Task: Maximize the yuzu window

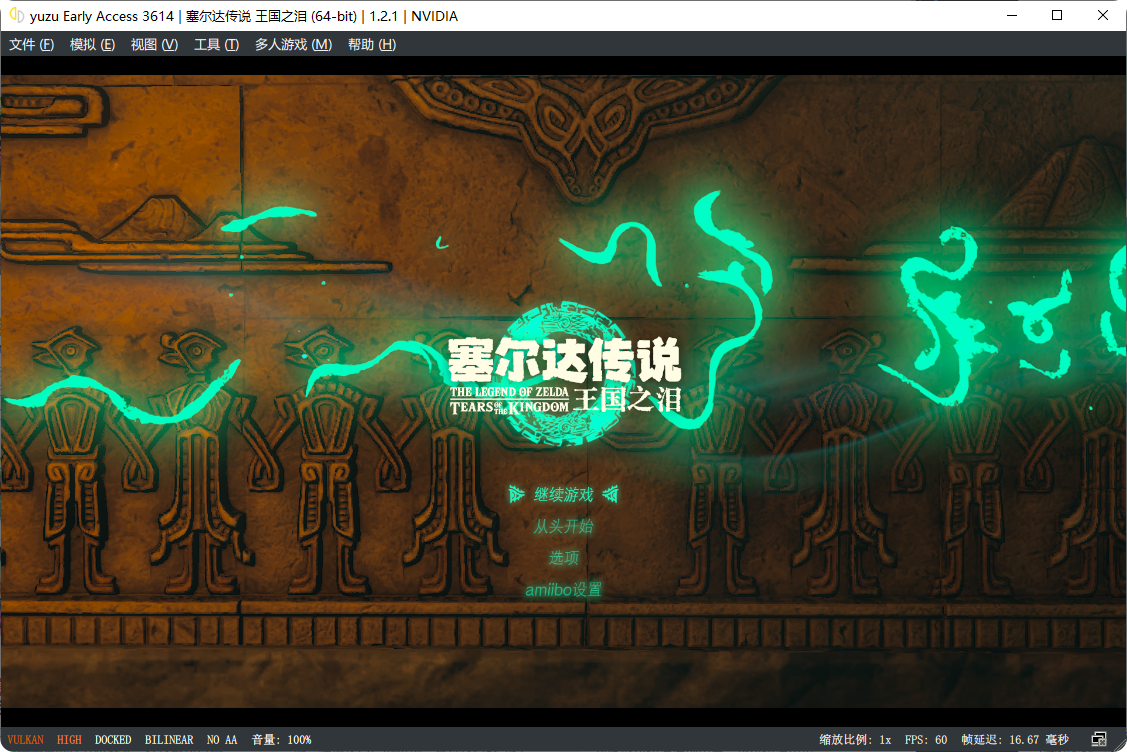Action: point(1057,15)
